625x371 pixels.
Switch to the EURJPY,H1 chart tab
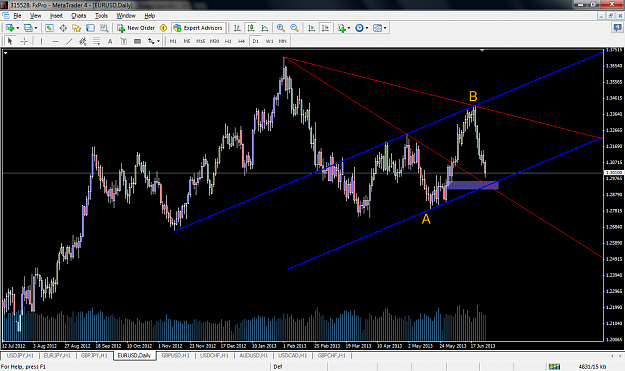pyautogui.click(x=57, y=355)
